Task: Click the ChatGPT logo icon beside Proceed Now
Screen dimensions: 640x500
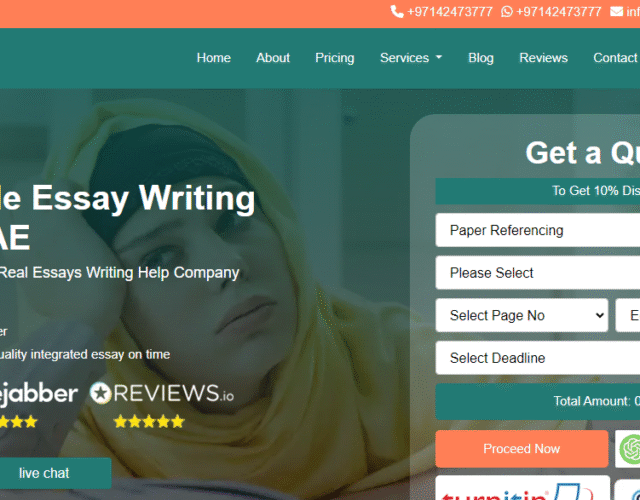Action: click(629, 449)
